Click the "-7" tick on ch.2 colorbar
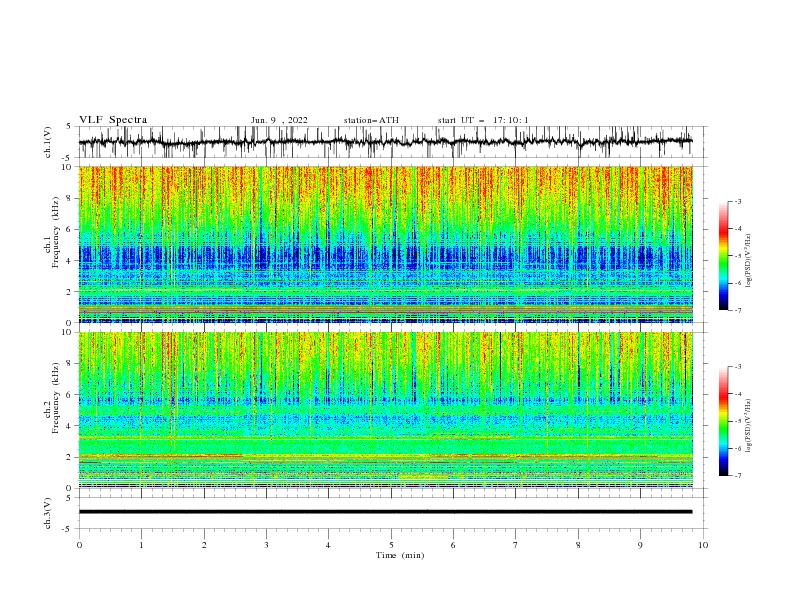This screenshot has width=792, height=612. [x=738, y=476]
